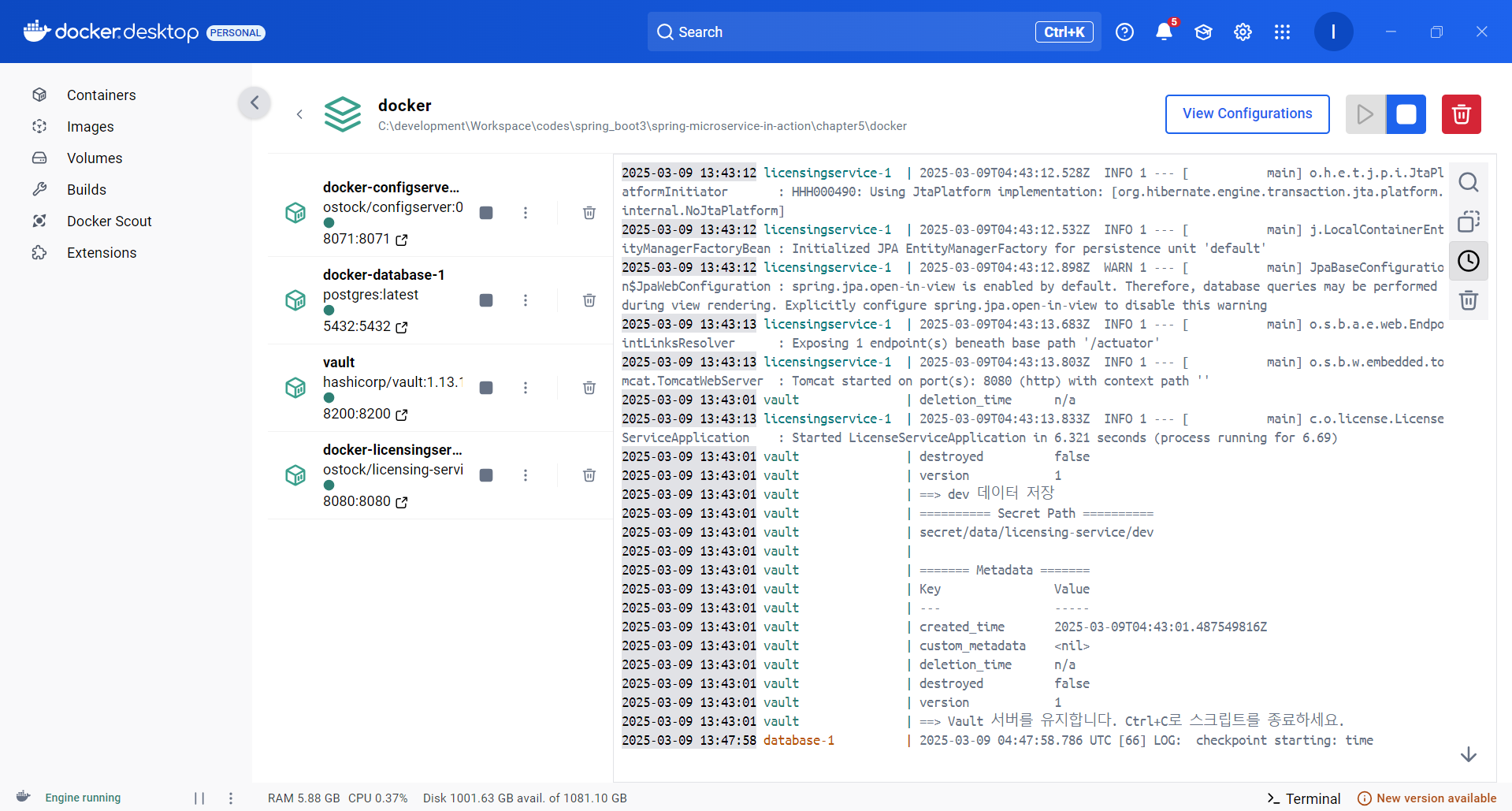Click the docker-database-1 container cube icon
Image resolution: width=1512 pixels, height=811 pixels.
pyautogui.click(x=295, y=300)
